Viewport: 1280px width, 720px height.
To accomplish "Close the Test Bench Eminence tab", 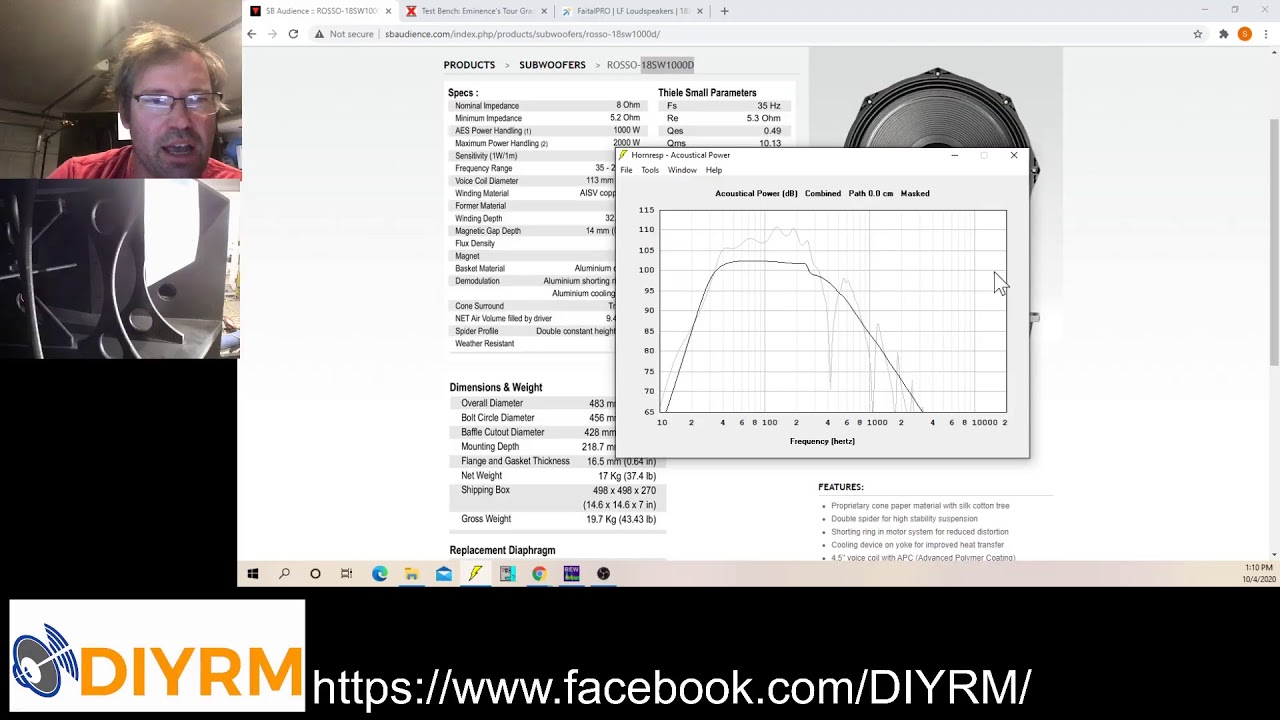I will (x=544, y=11).
